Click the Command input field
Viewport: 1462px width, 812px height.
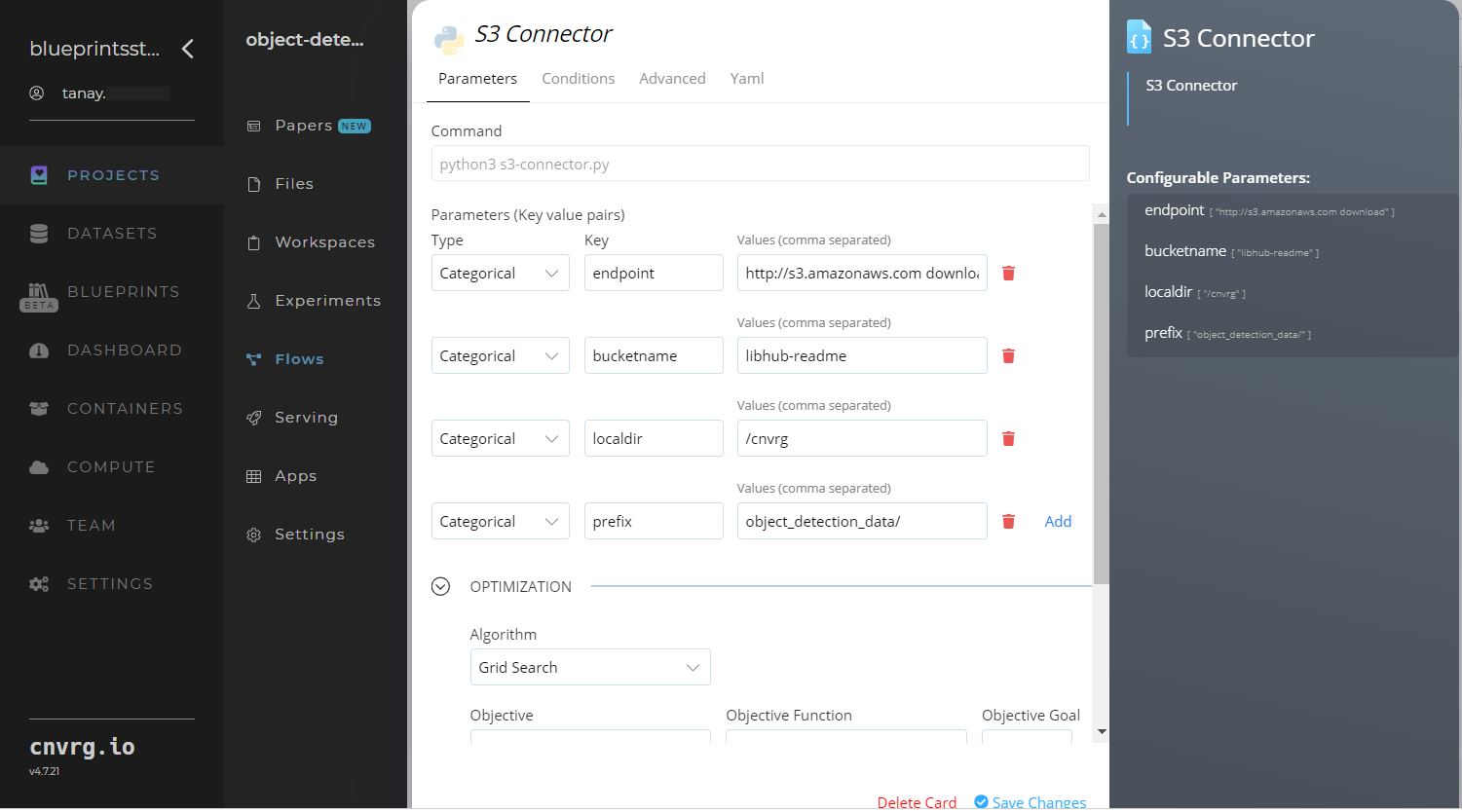[760, 164]
